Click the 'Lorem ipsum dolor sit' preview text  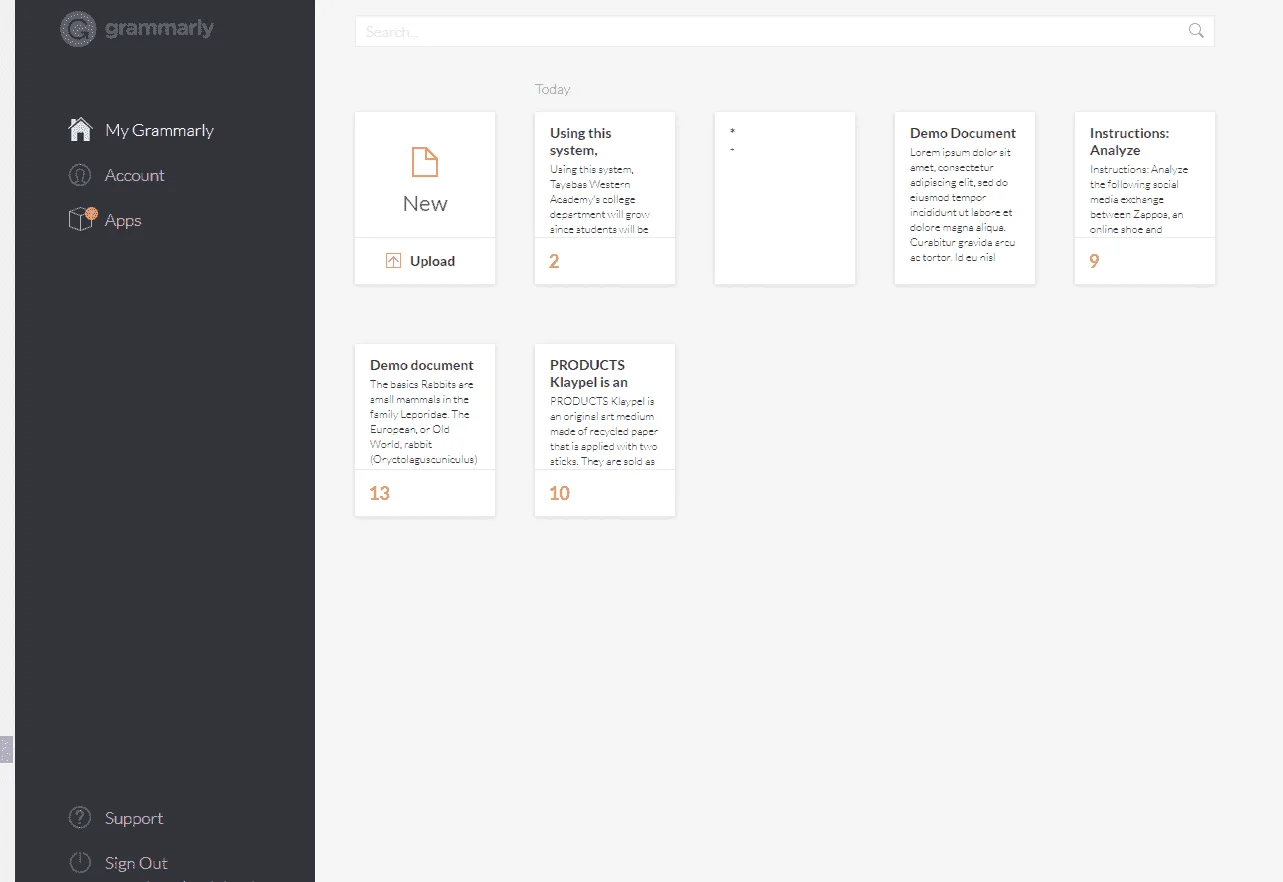coord(960,153)
